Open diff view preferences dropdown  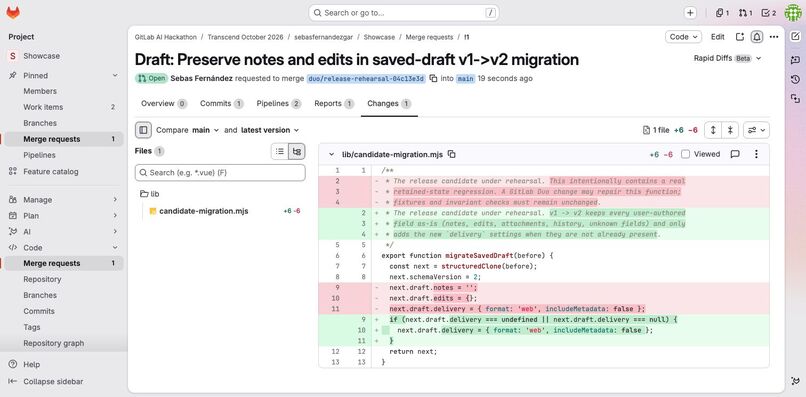756,130
